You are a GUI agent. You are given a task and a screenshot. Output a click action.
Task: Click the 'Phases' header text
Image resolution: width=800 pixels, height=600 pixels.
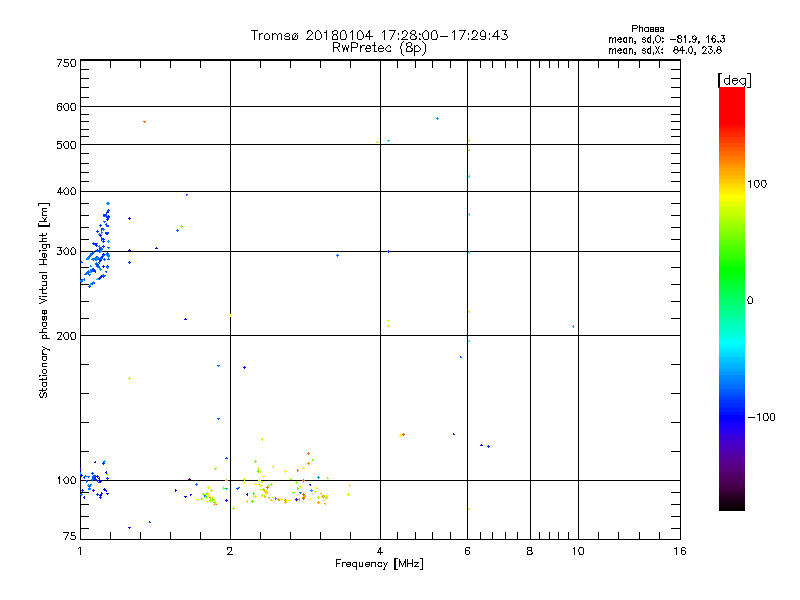pyautogui.click(x=647, y=29)
